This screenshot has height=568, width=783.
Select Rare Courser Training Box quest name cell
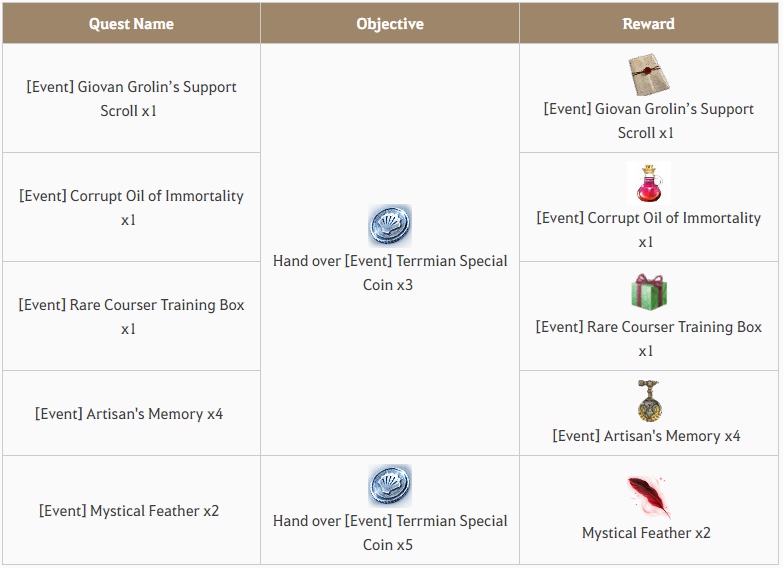click(x=131, y=316)
